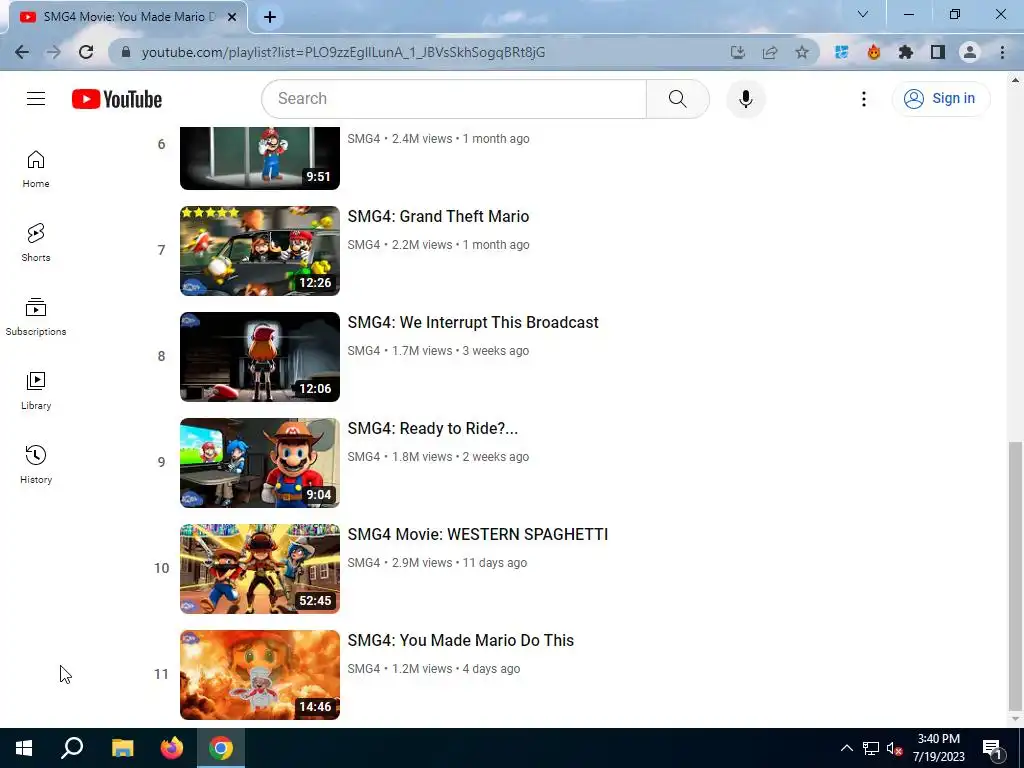Click the search magnifier button

tap(677, 99)
